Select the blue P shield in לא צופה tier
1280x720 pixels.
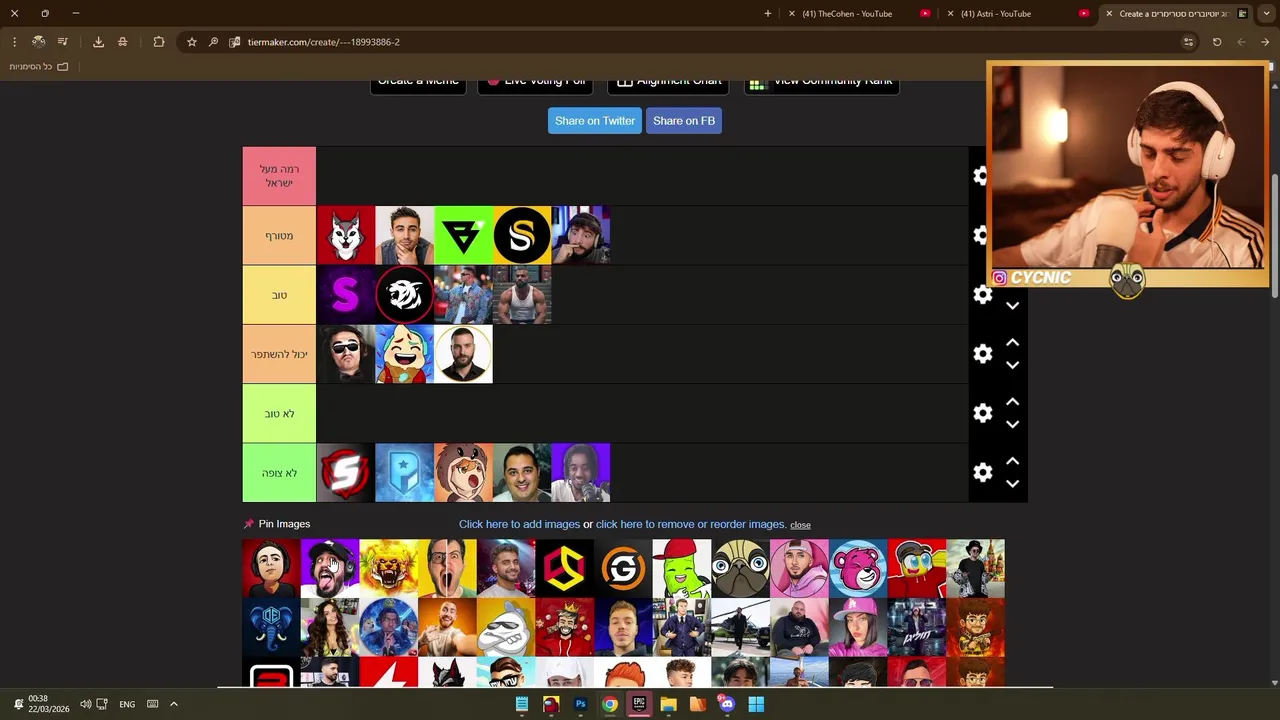click(404, 473)
